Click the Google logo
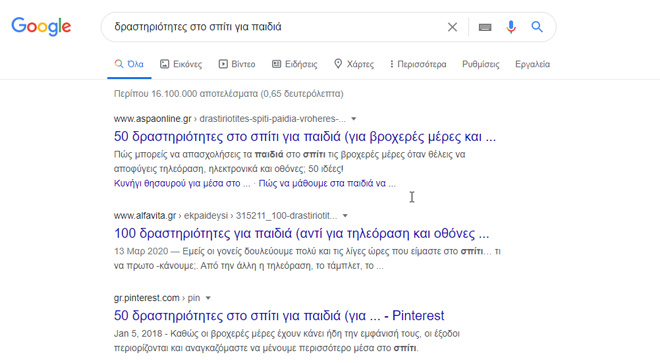 point(41,27)
